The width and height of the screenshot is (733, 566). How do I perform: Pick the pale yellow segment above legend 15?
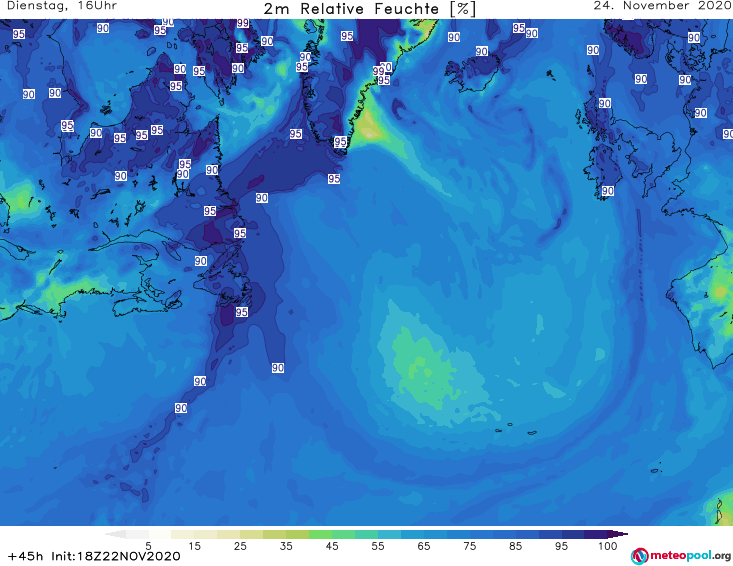tap(183, 534)
